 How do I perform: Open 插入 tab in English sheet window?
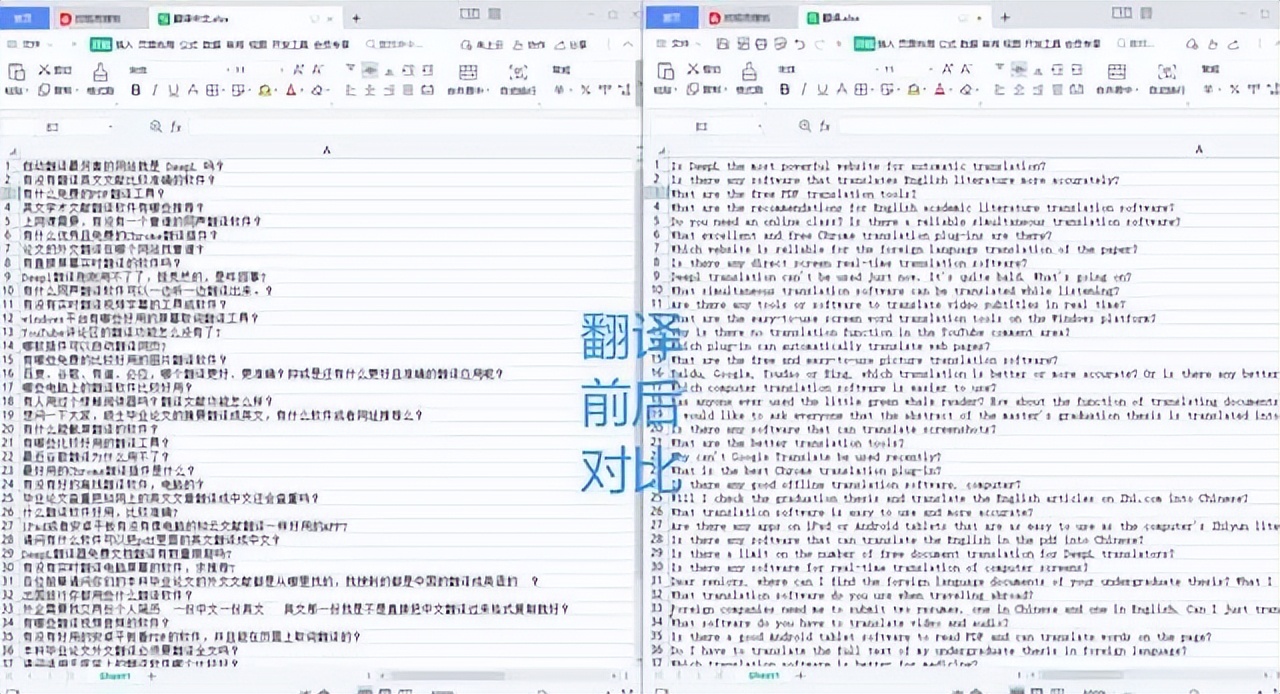coord(885,44)
